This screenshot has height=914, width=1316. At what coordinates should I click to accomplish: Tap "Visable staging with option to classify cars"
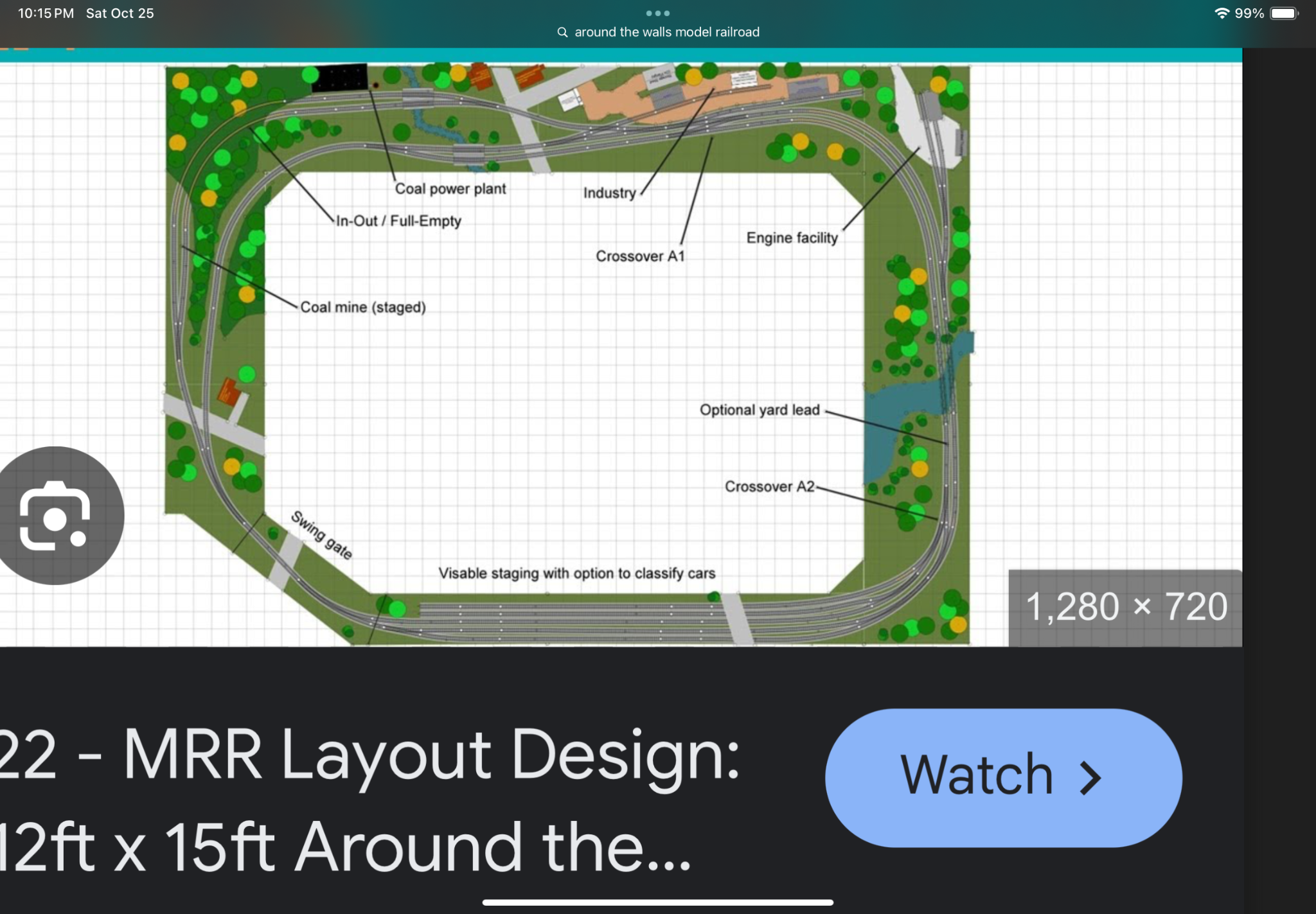tap(577, 573)
